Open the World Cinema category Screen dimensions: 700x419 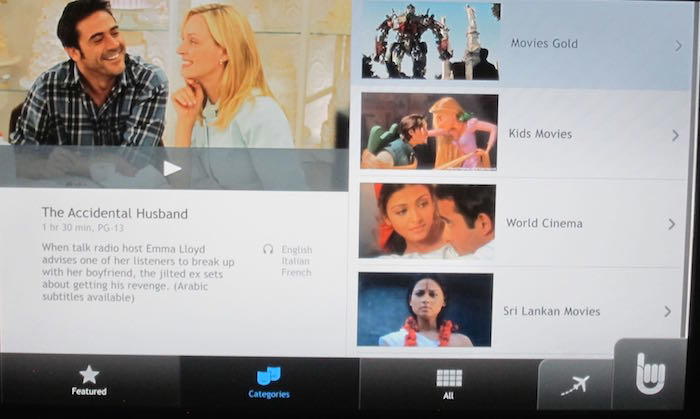pyautogui.click(x=516, y=223)
